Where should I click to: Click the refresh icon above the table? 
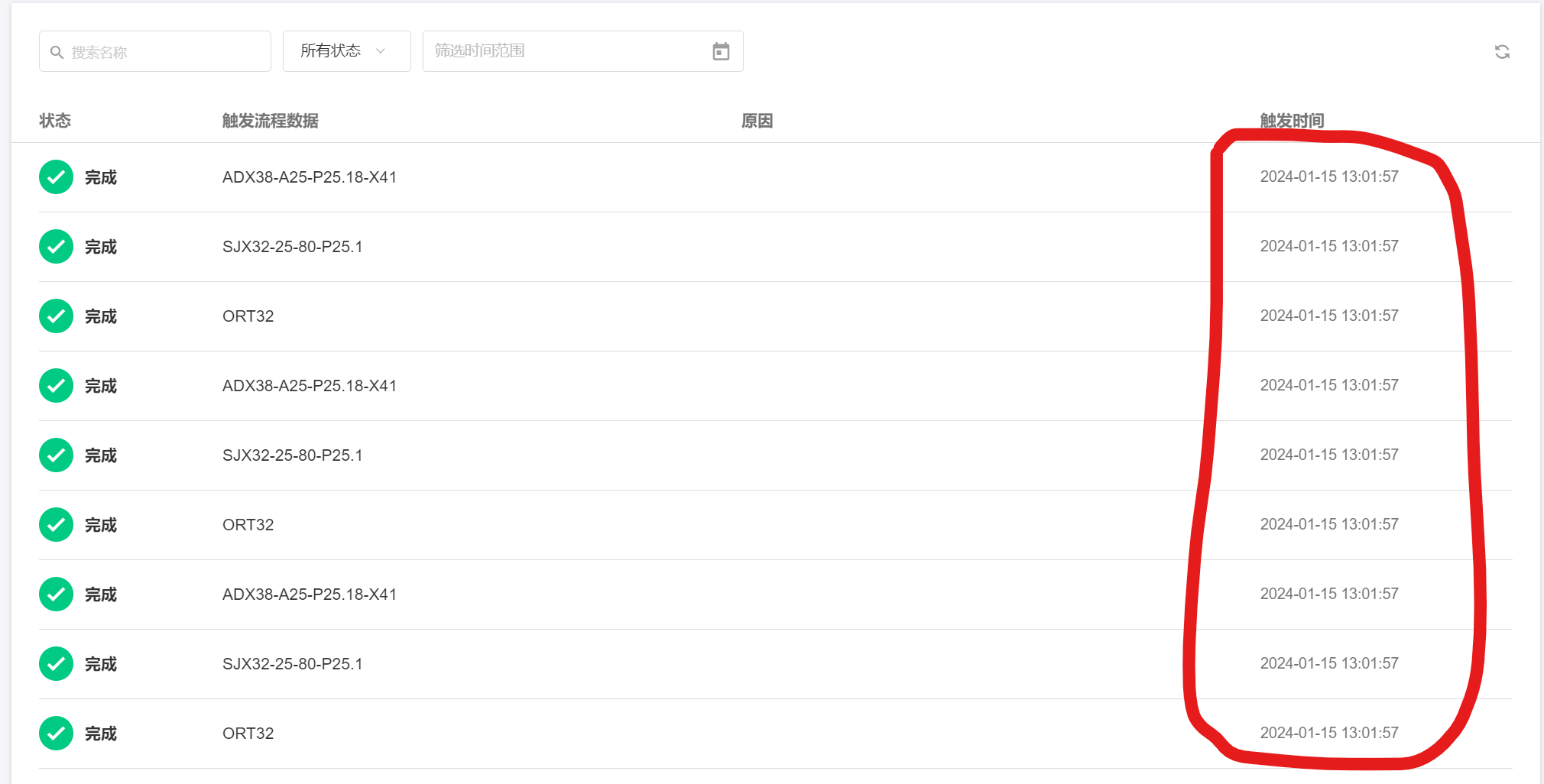[x=1502, y=51]
